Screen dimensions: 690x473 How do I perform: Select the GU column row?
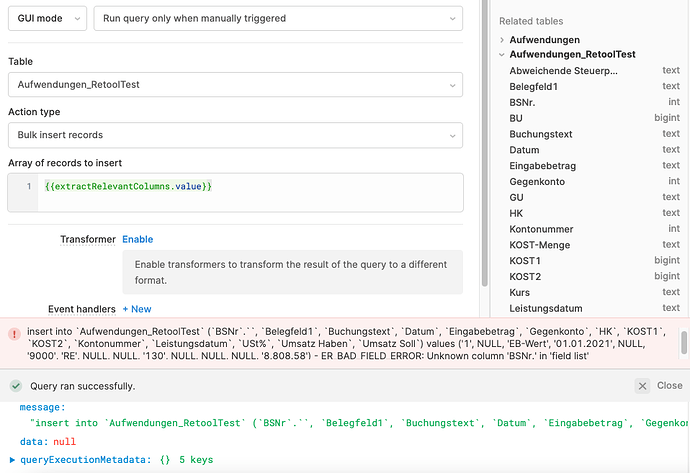594,198
